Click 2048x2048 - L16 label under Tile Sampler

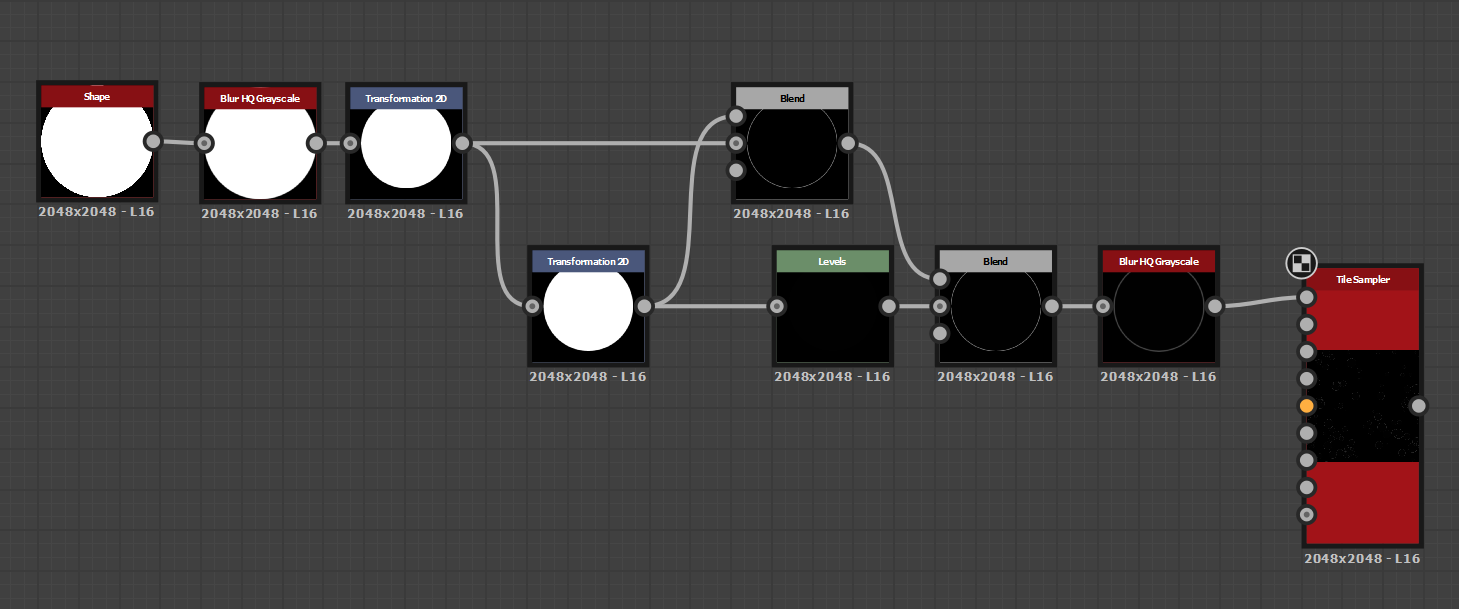pyautogui.click(x=1362, y=558)
